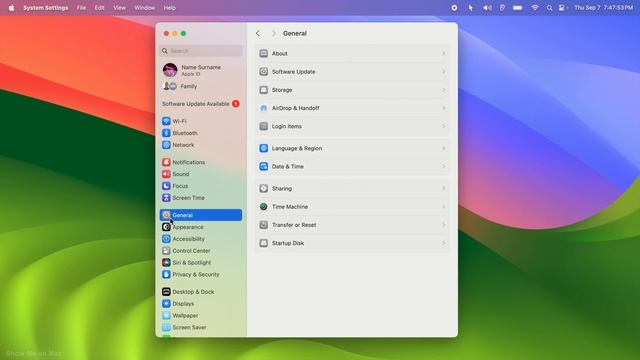Open the Window menu
The image size is (640, 360).
click(x=144, y=8)
